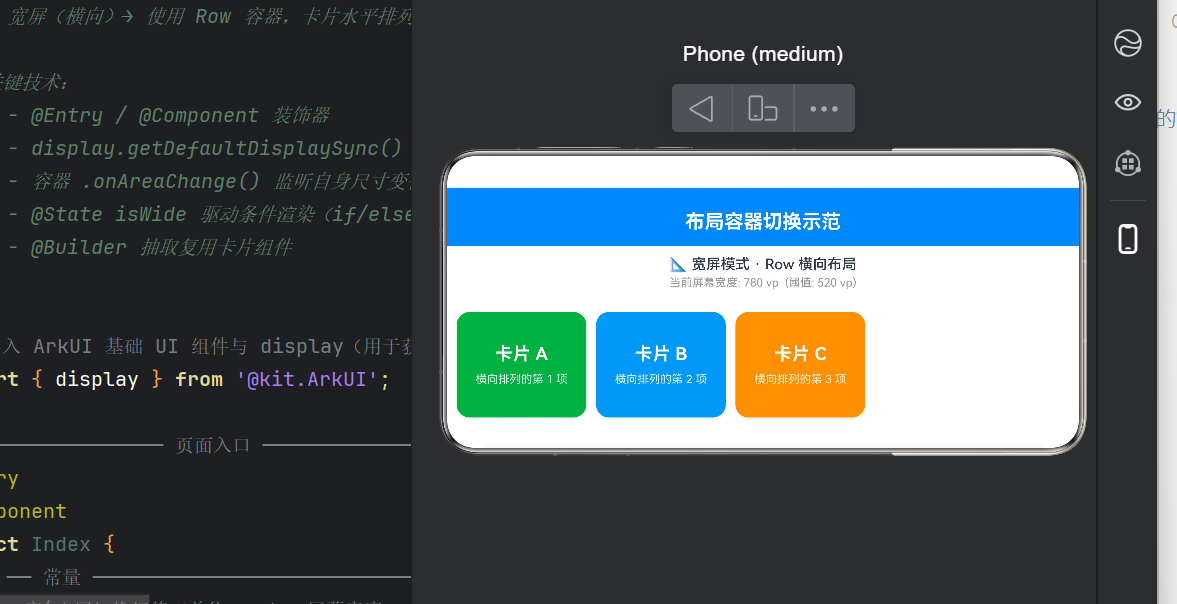Viewport: 1177px width, 604px height.
Task: Click the word display inside import braces
Action: pos(97,379)
